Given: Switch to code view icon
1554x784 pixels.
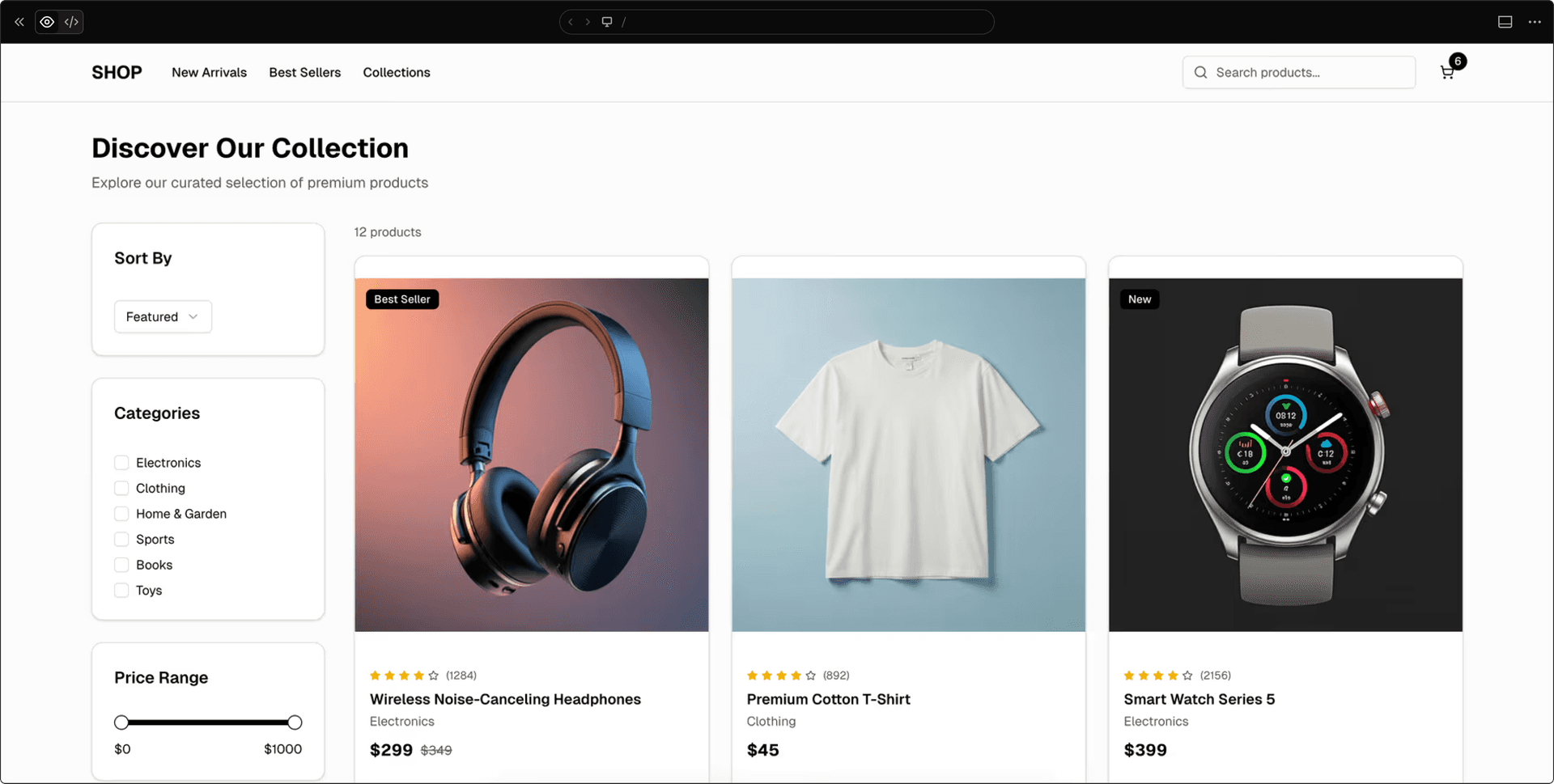Looking at the screenshot, I should click(x=71, y=22).
